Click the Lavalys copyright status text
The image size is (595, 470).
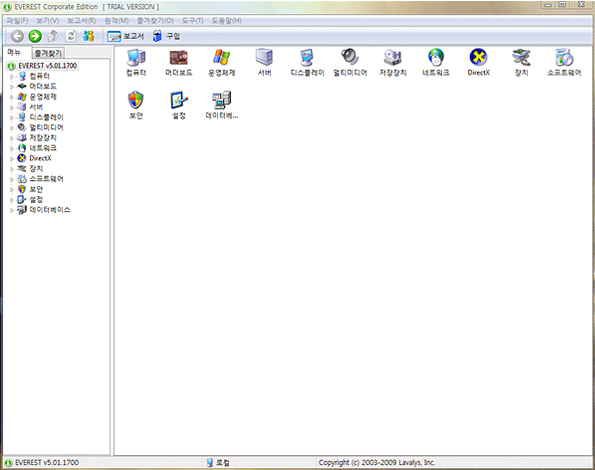[376, 462]
